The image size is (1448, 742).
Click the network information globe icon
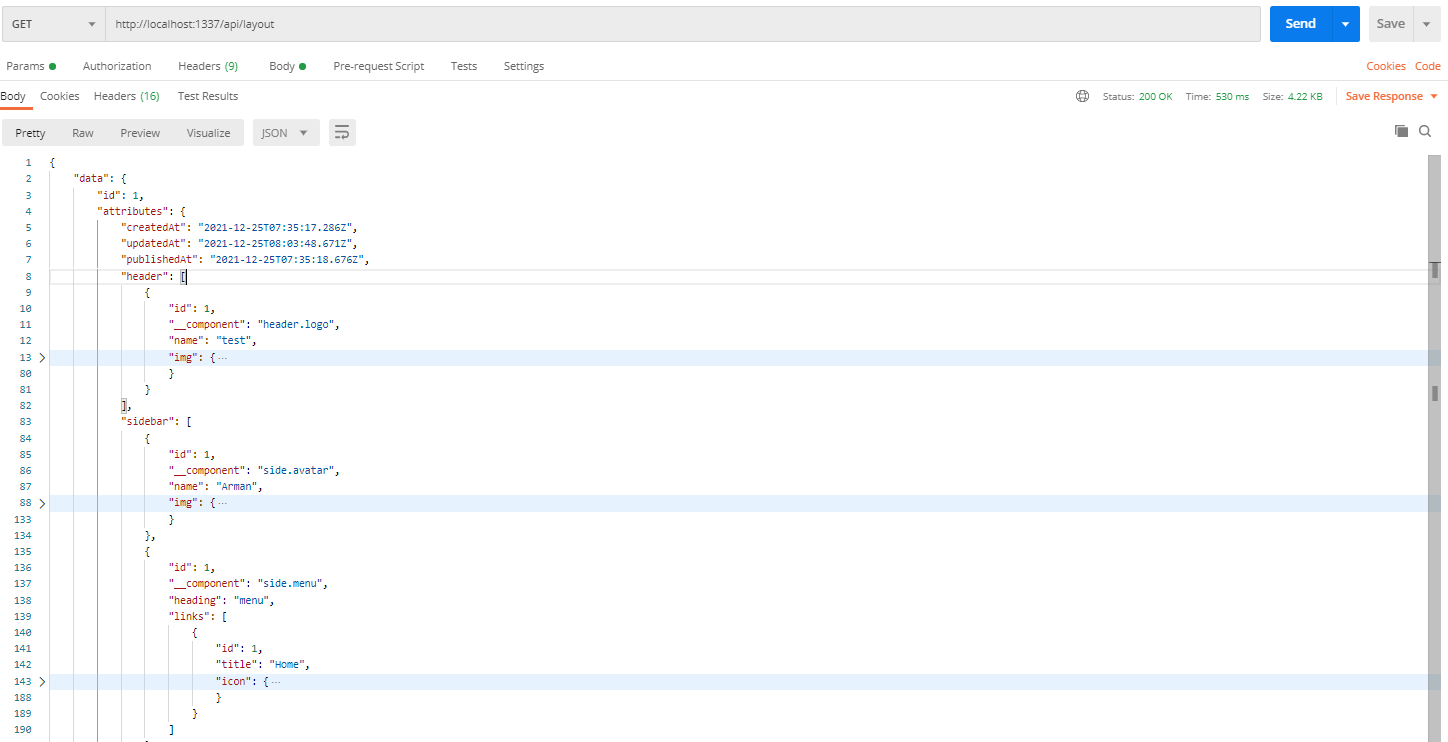click(1082, 96)
